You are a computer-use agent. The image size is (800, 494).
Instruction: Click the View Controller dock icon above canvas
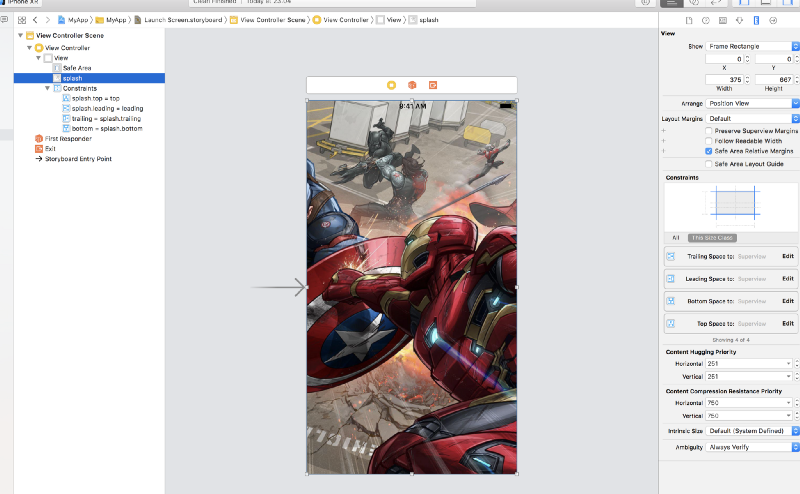coord(391,85)
